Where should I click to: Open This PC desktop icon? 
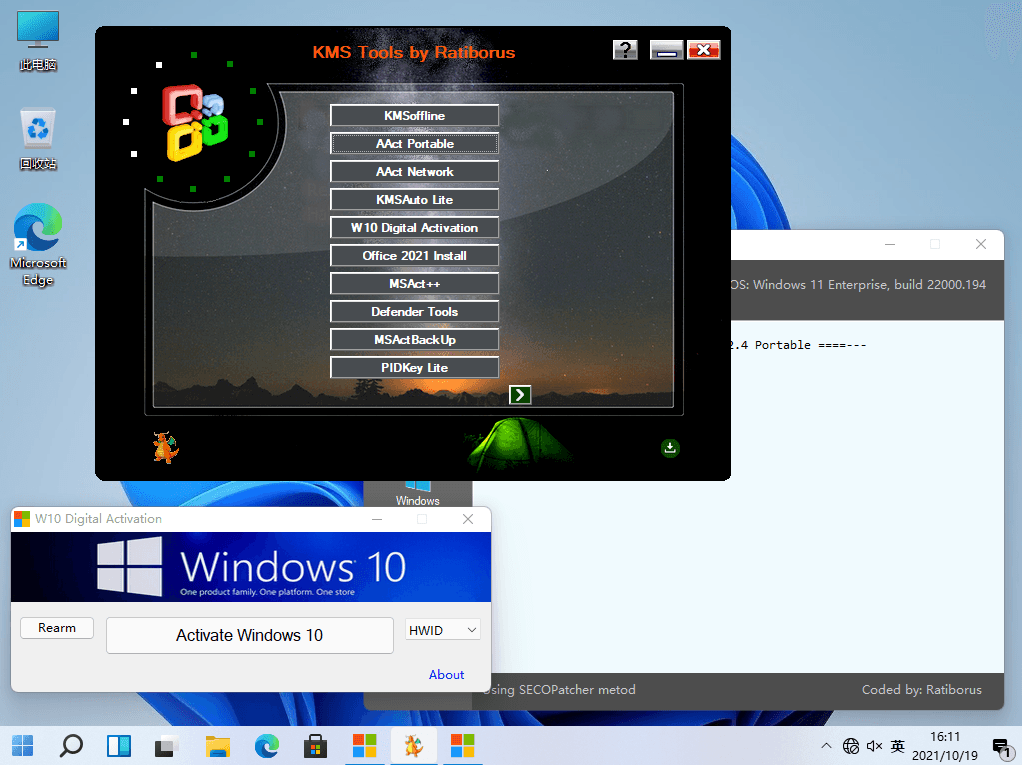(38, 40)
